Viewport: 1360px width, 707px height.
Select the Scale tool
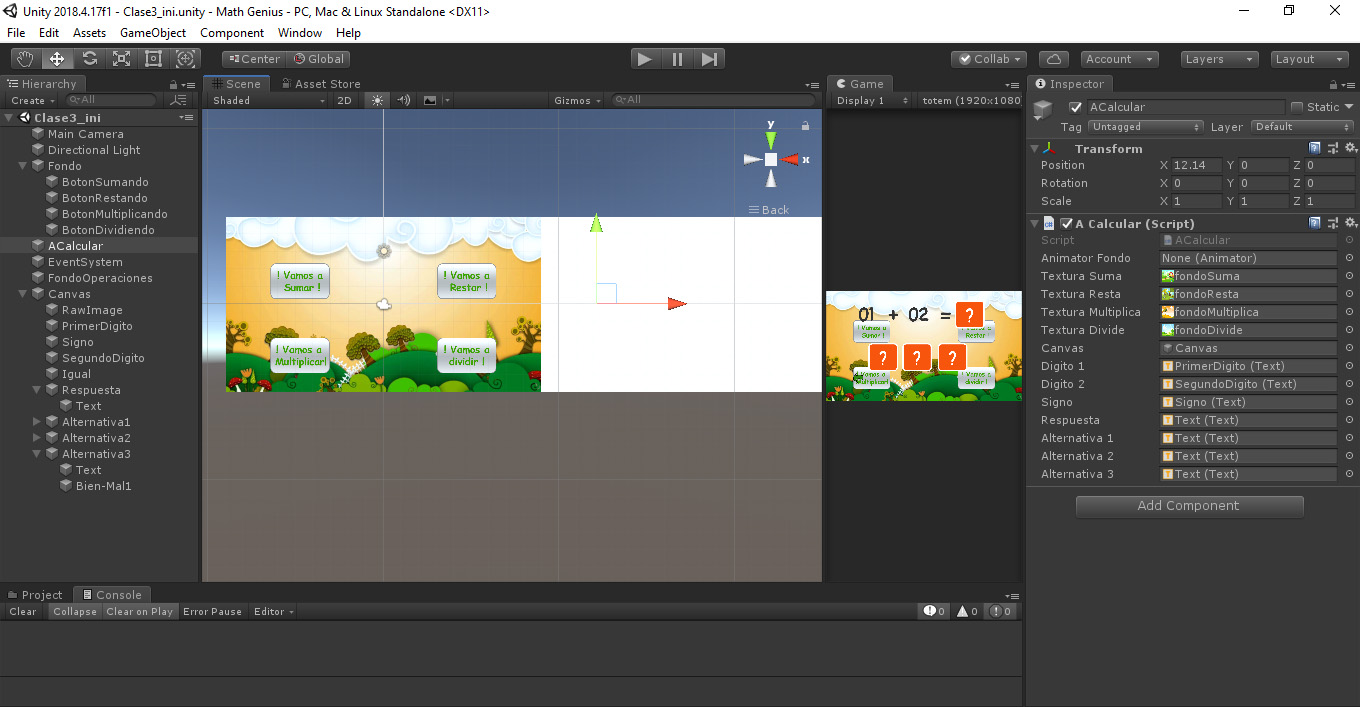(x=122, y=59)
